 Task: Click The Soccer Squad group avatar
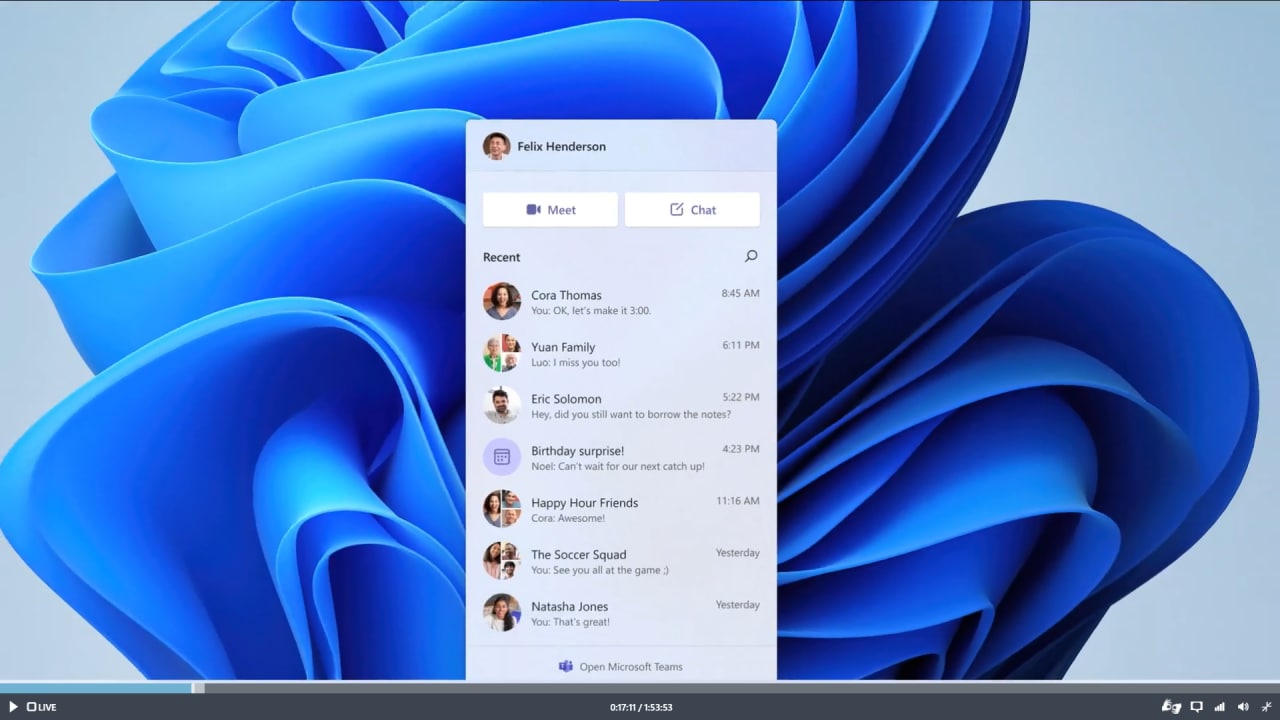[502, 561]
